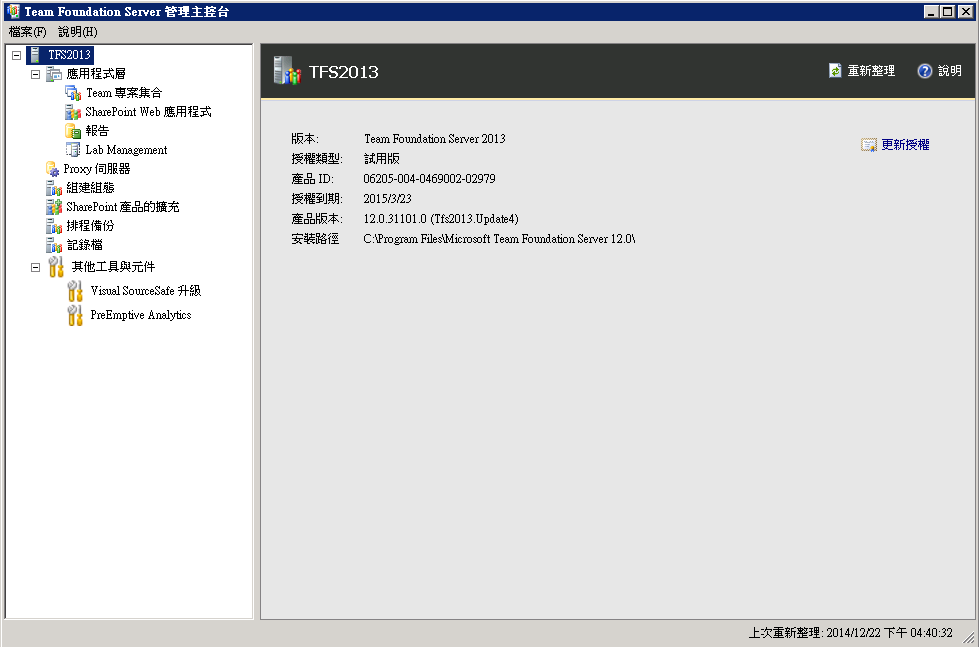Viewport: 979px width, 647px height.
Task: Click the 組建組態 build configuration icon
Action: [54, 188]
